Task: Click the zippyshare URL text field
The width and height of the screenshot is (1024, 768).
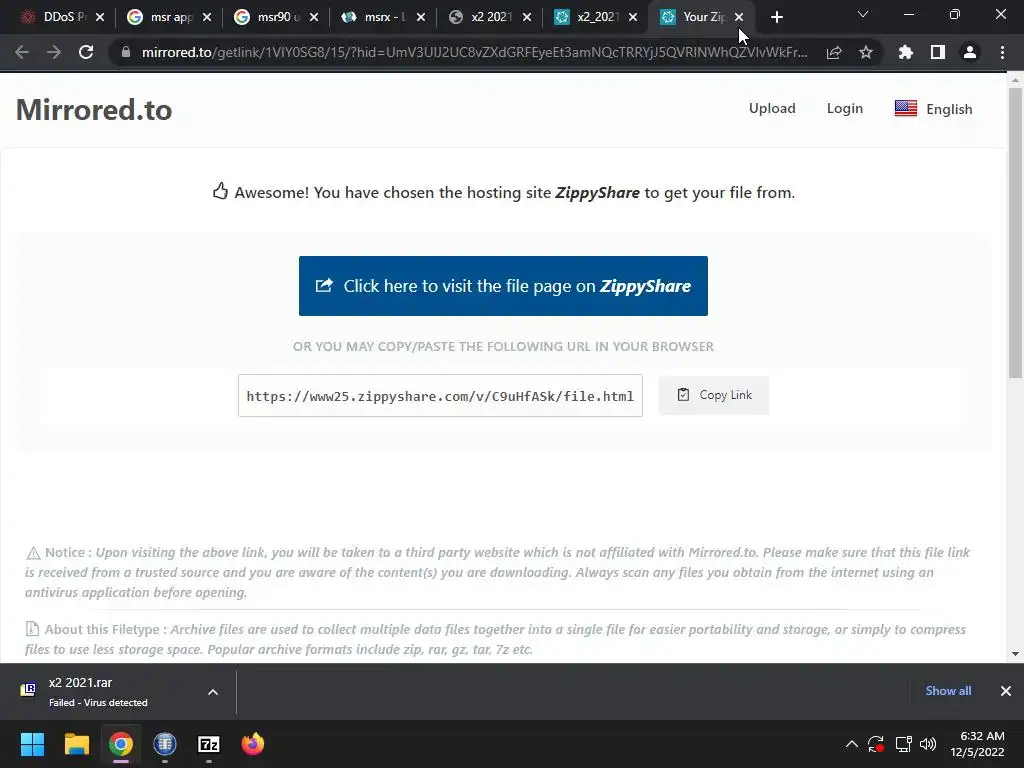Action: (440, 396)
